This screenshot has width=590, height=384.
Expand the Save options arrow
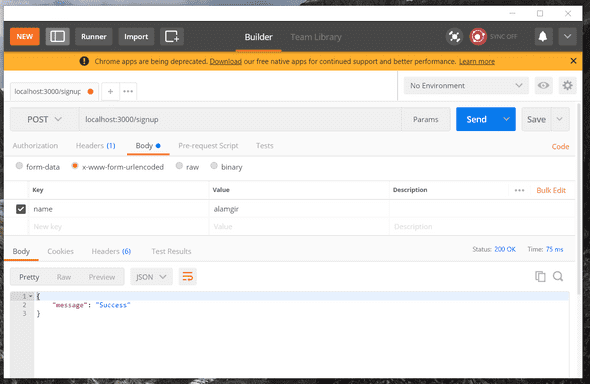coord(560,119)
